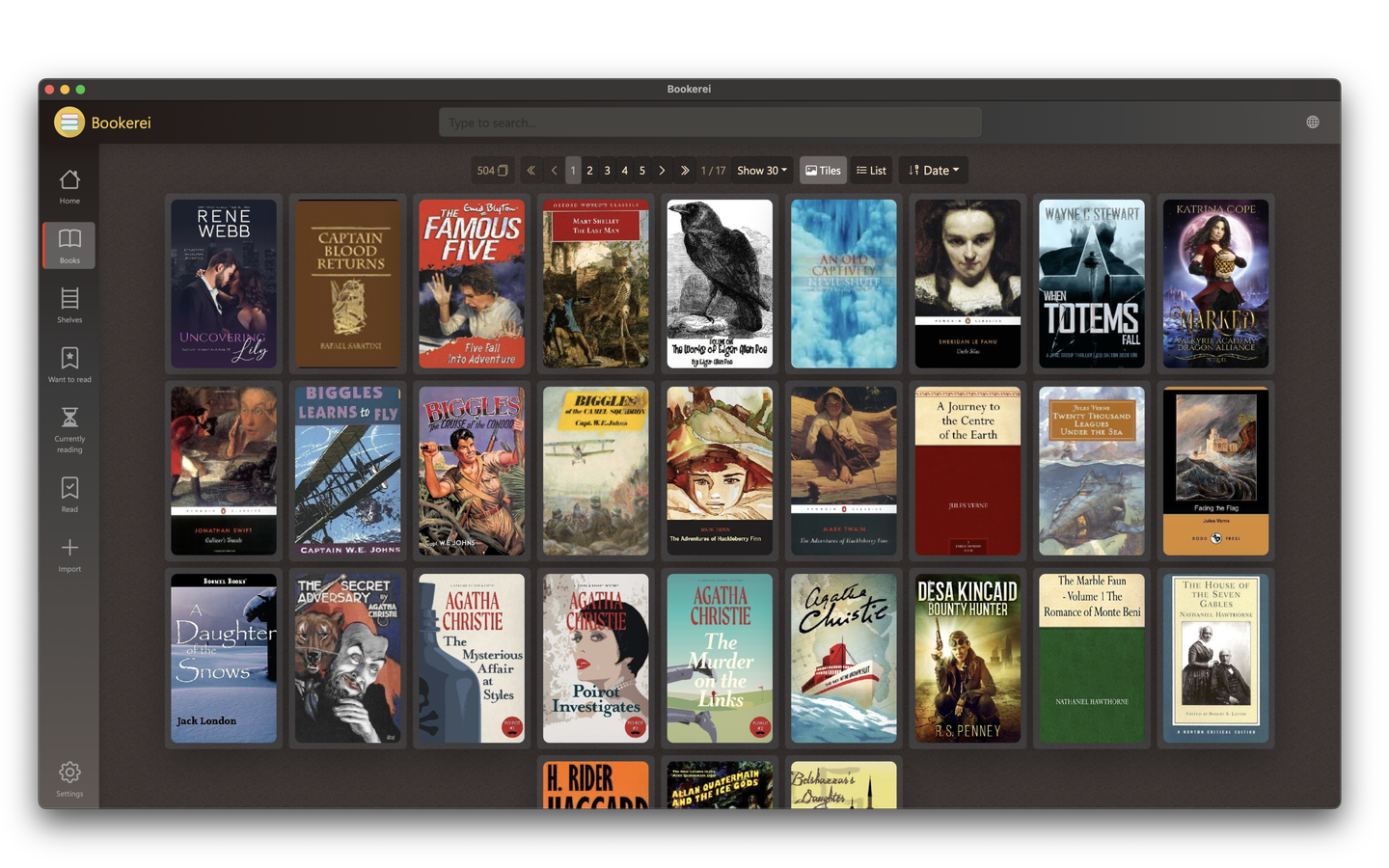Open Belshazzar's Daughter cover
Viewport: 1389px width, 868px height.
pos(843,785)
